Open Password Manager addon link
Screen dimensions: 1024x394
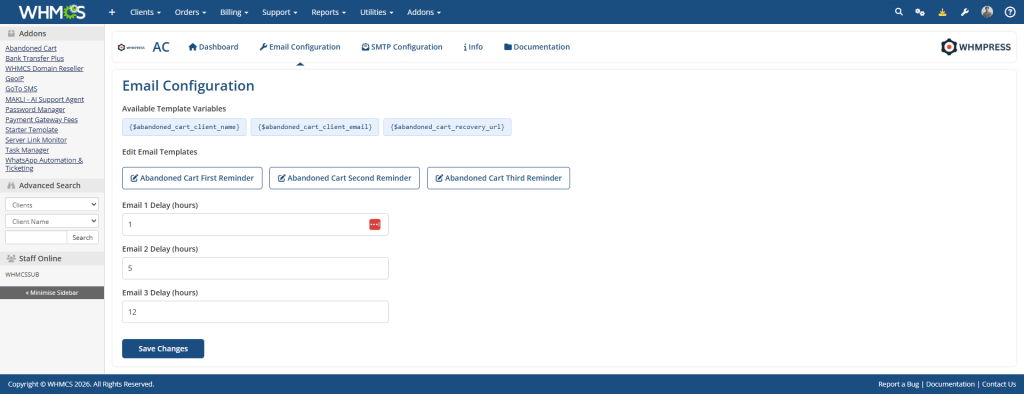tap(35, 109)
